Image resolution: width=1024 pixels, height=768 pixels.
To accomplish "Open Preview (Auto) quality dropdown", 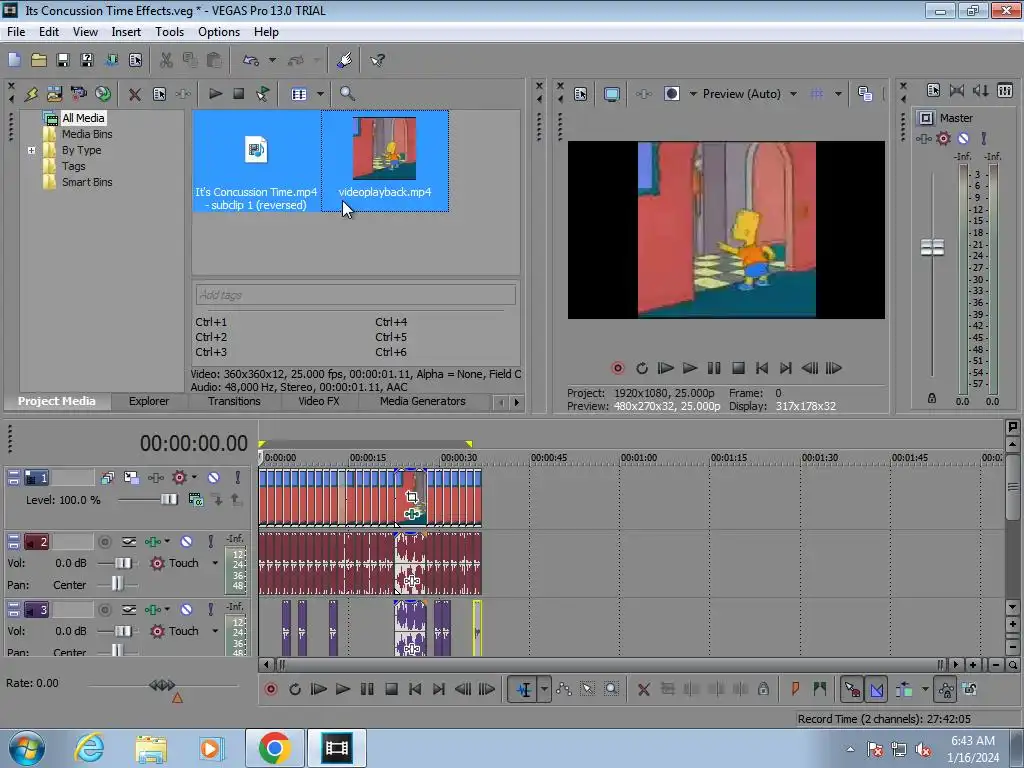I will click(x=793, y=94).
